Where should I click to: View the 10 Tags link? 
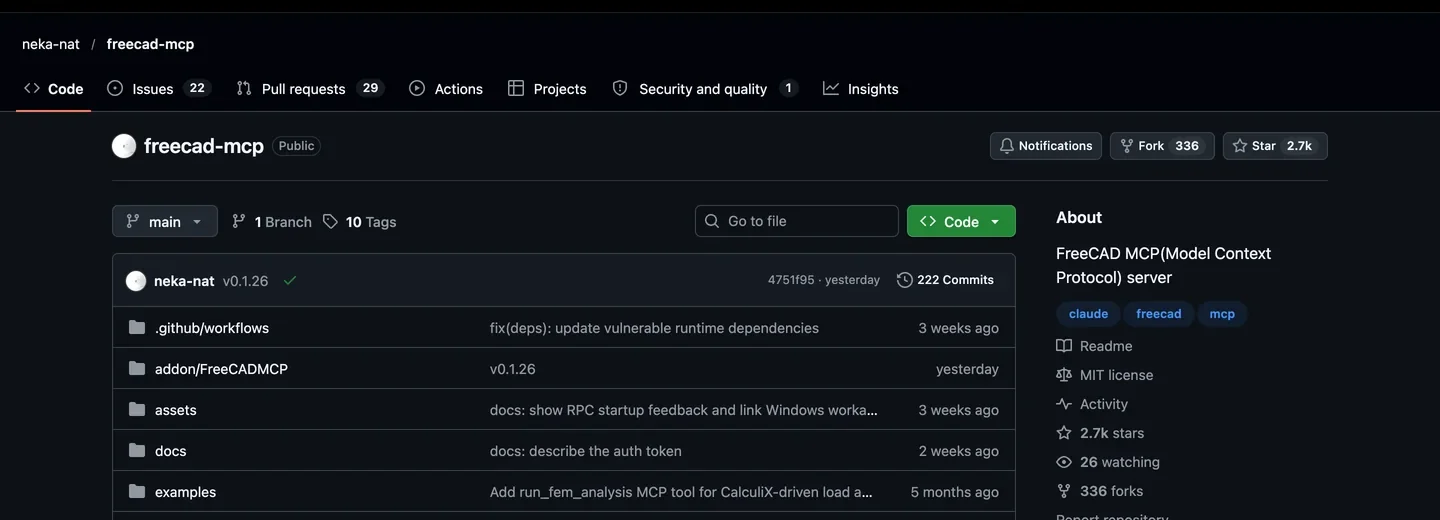[x=360, y=222]
